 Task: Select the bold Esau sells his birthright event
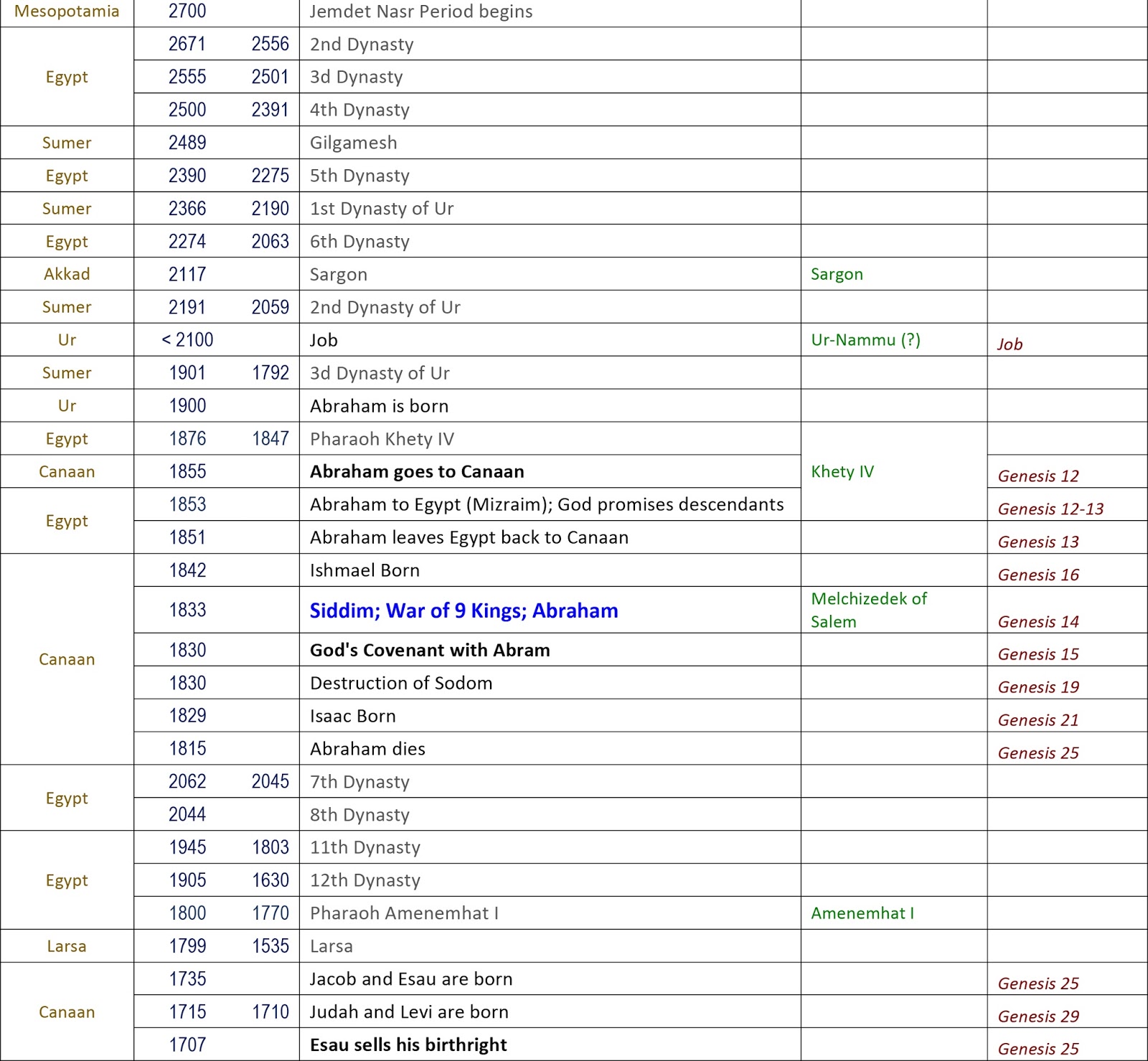(410, 1045)
